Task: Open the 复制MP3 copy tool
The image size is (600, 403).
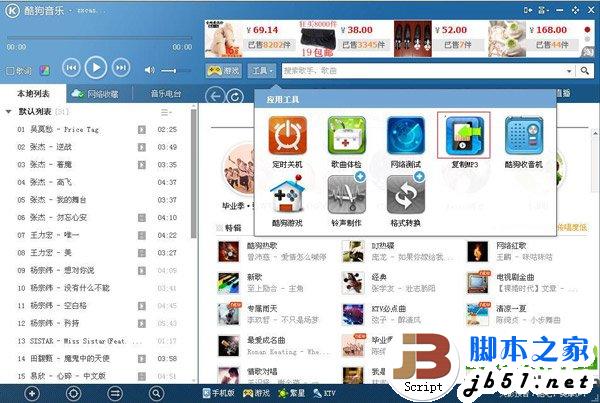Action: 464,135
